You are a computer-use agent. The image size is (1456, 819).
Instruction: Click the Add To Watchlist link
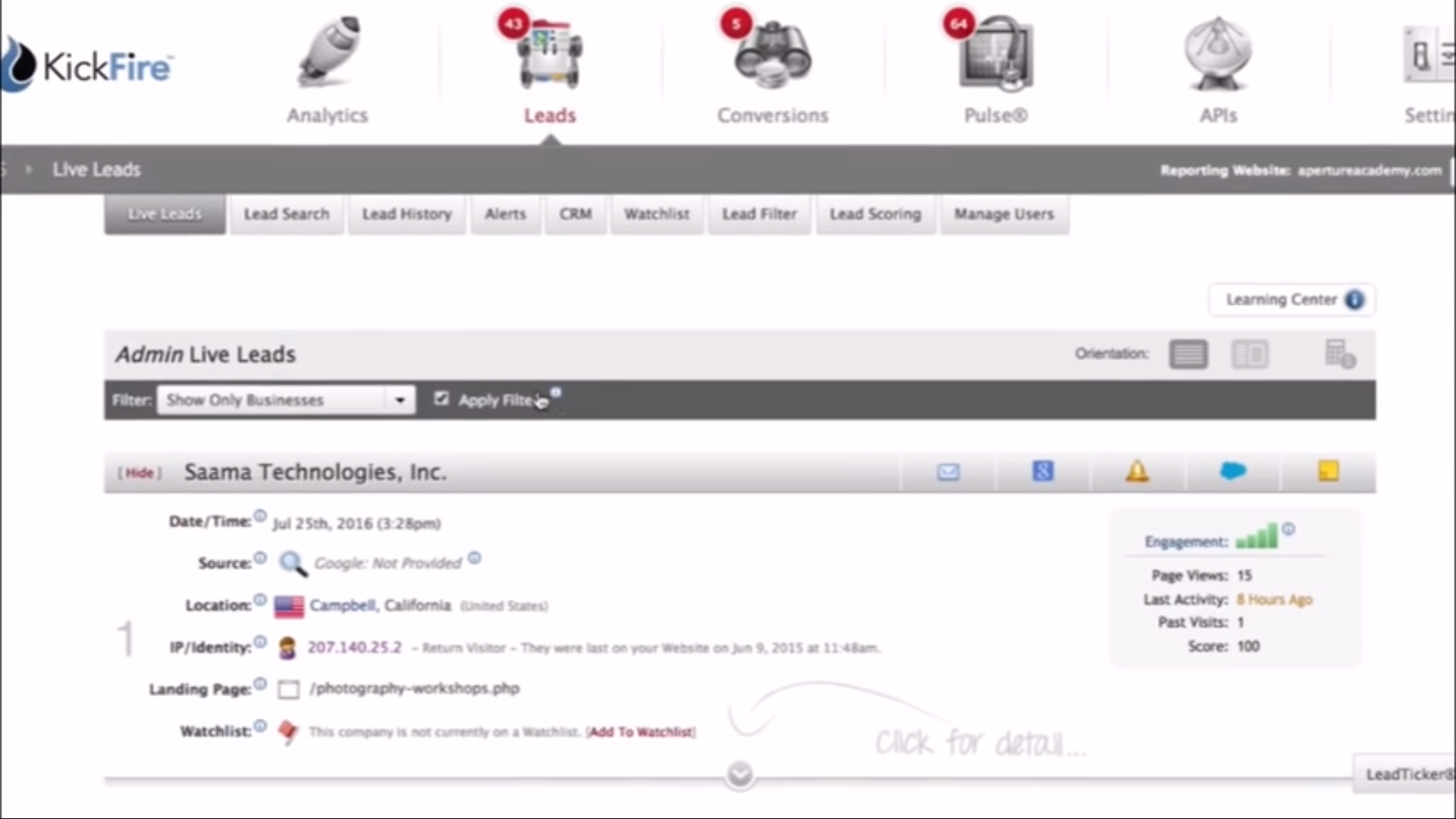(x=641, y=732)
